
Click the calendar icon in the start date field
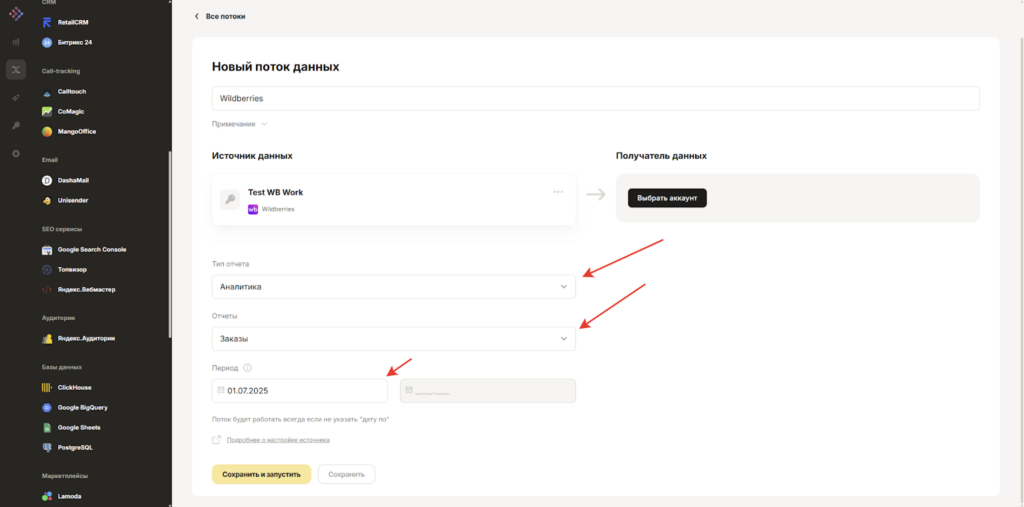tap(221, 390)
